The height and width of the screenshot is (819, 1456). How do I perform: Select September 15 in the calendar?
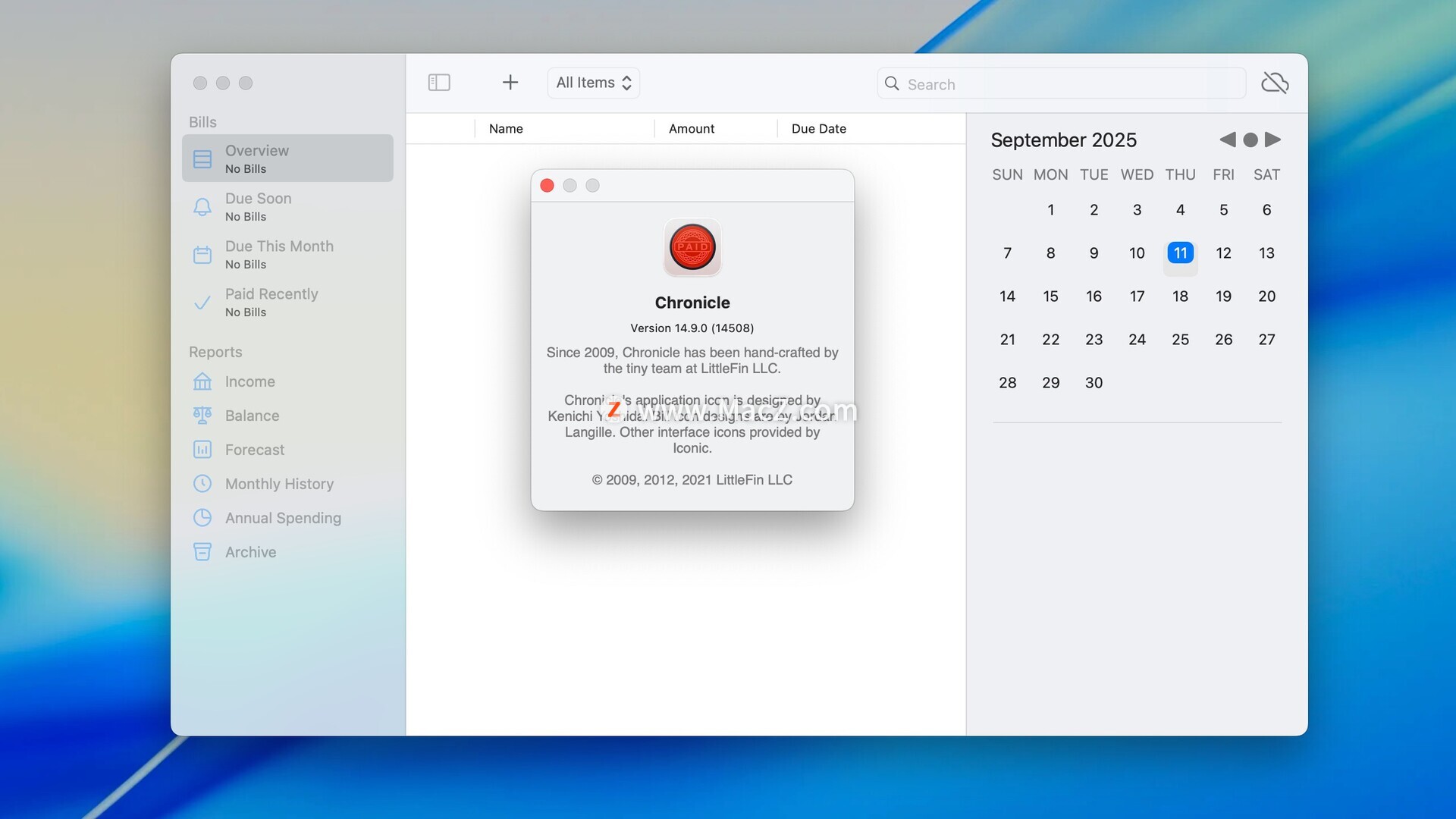click(1051, 297)
